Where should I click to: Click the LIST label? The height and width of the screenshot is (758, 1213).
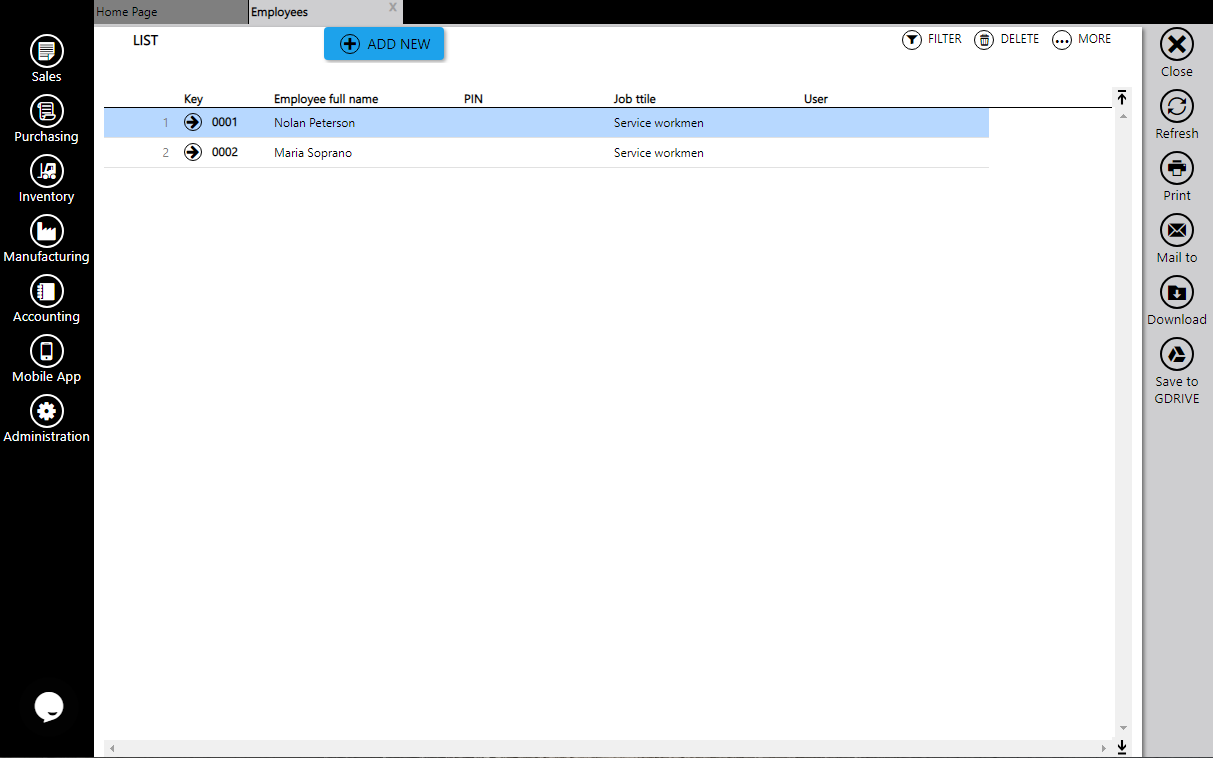point(146,41)
